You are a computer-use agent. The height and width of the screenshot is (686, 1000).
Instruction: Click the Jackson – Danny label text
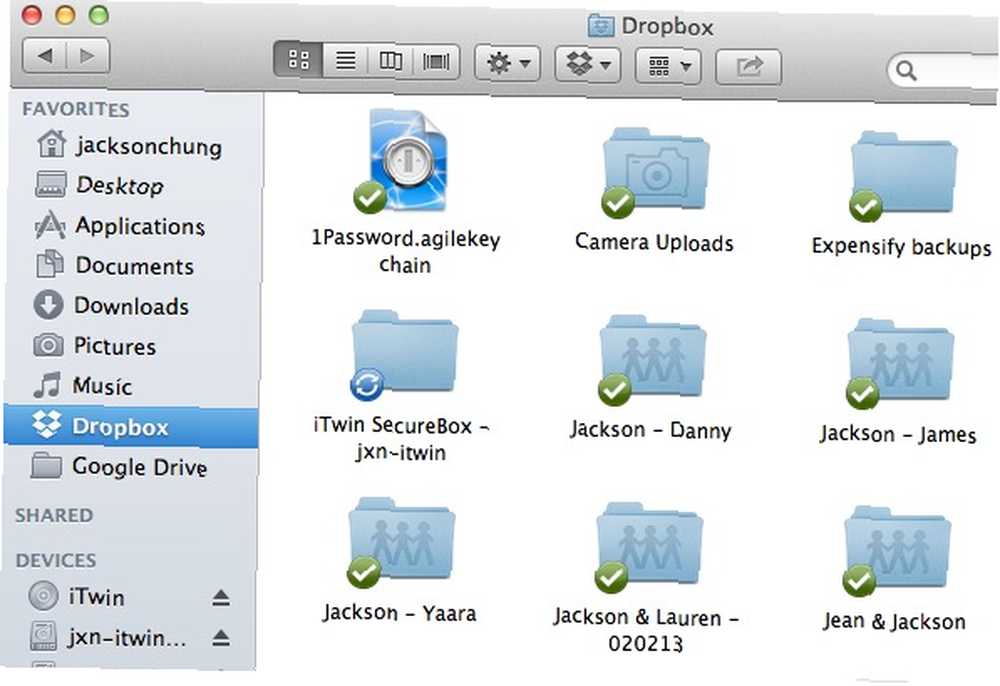(650, 430)
